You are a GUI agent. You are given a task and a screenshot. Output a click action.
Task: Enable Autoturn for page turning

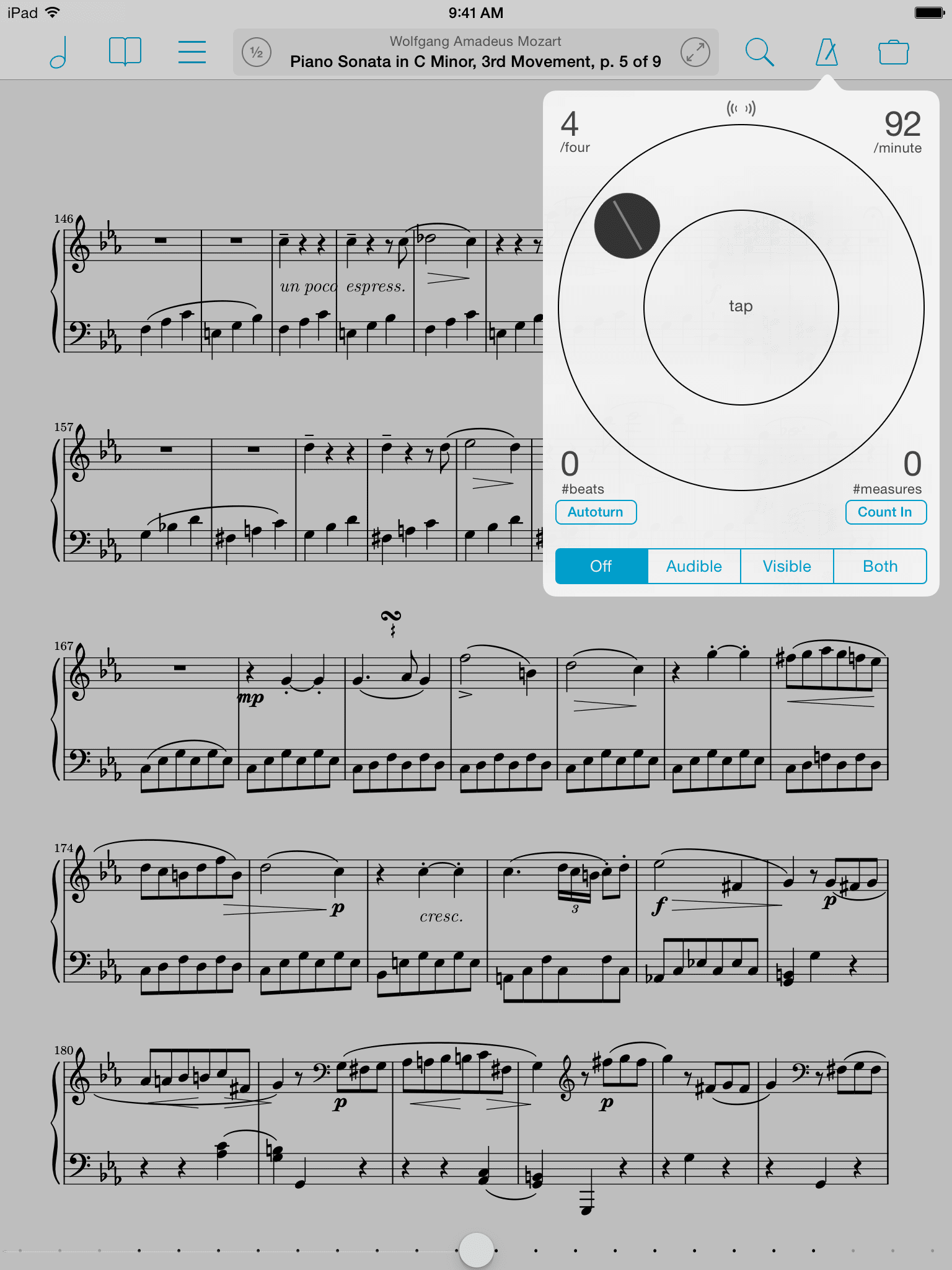[596, 512]
